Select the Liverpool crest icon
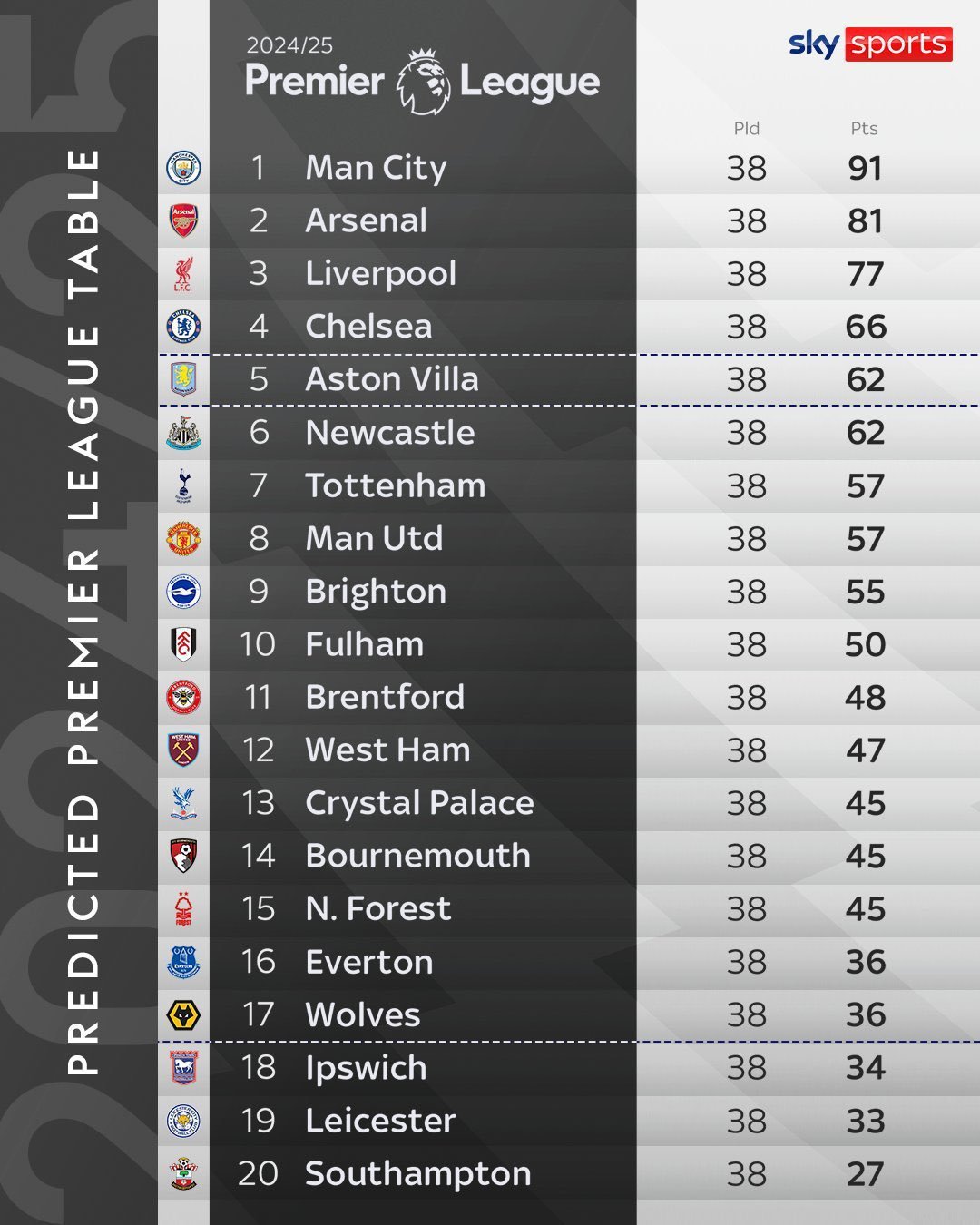This screenshot has height=1225, width=980. [x=183, y=274]
